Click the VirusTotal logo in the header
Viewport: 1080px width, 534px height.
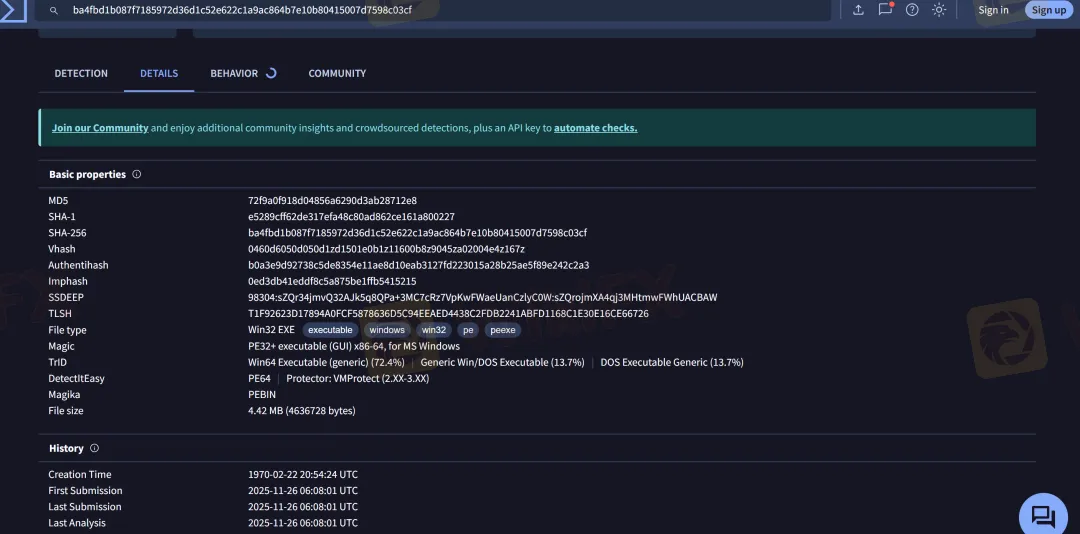coord(13,10)
